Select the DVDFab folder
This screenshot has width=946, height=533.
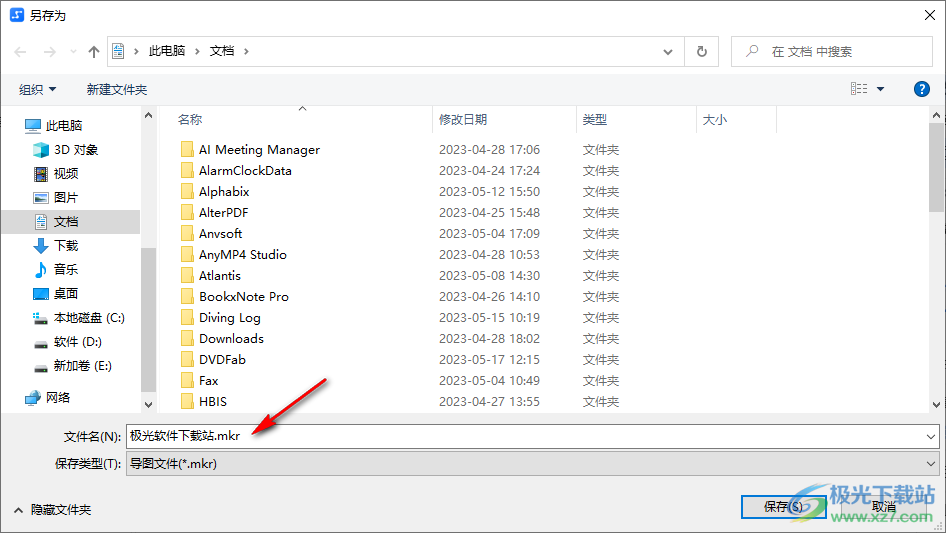222,360
